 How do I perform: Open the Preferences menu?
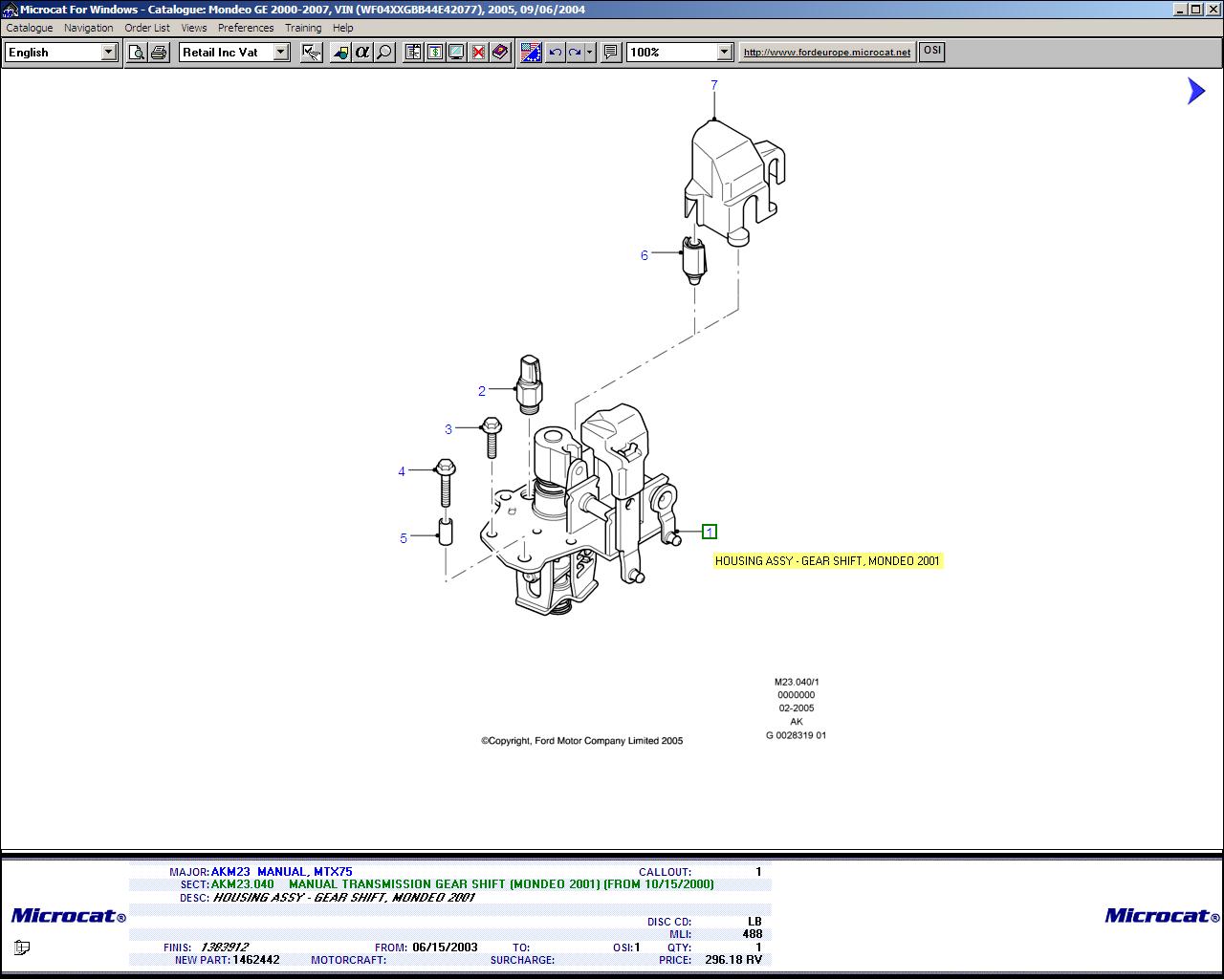pos(246,28)
